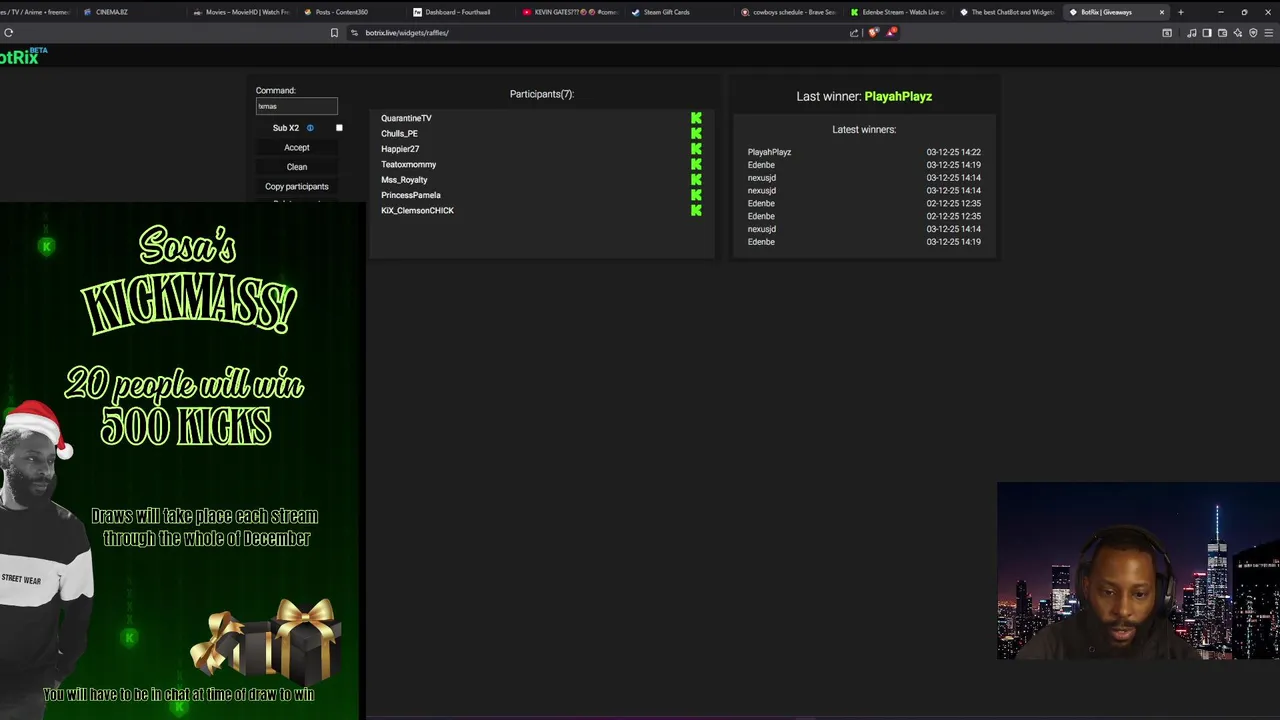Click the Latest winners heading
This screenshot has height=720, width=1280.
coord(864,129)
